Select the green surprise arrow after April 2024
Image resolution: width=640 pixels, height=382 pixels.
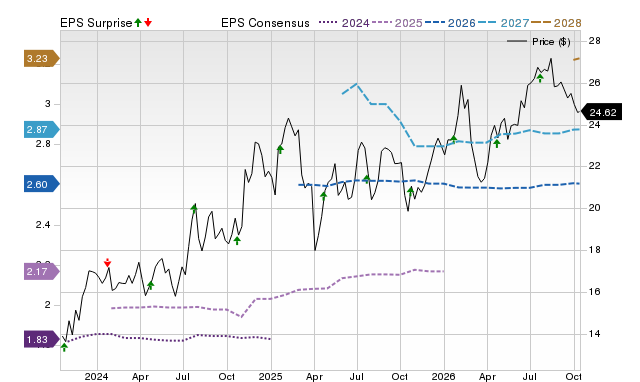150,285
